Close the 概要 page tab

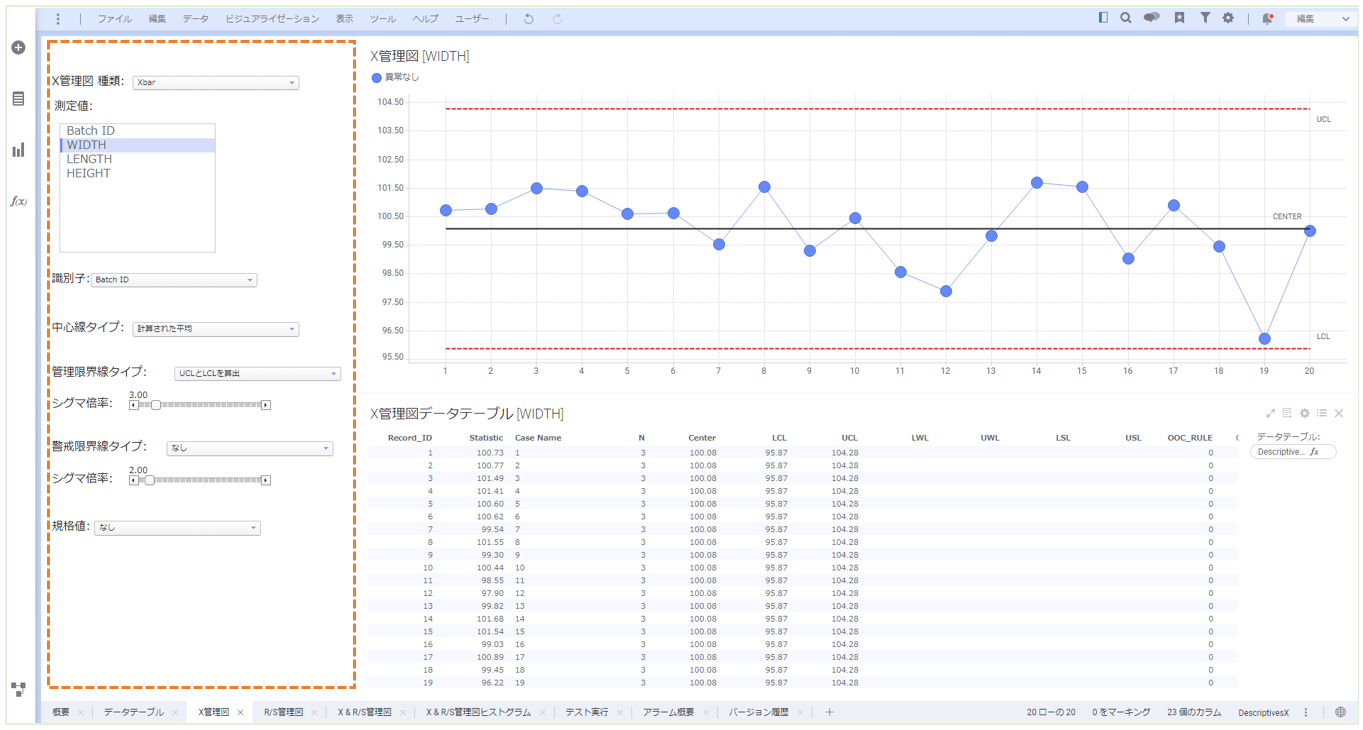80,713
